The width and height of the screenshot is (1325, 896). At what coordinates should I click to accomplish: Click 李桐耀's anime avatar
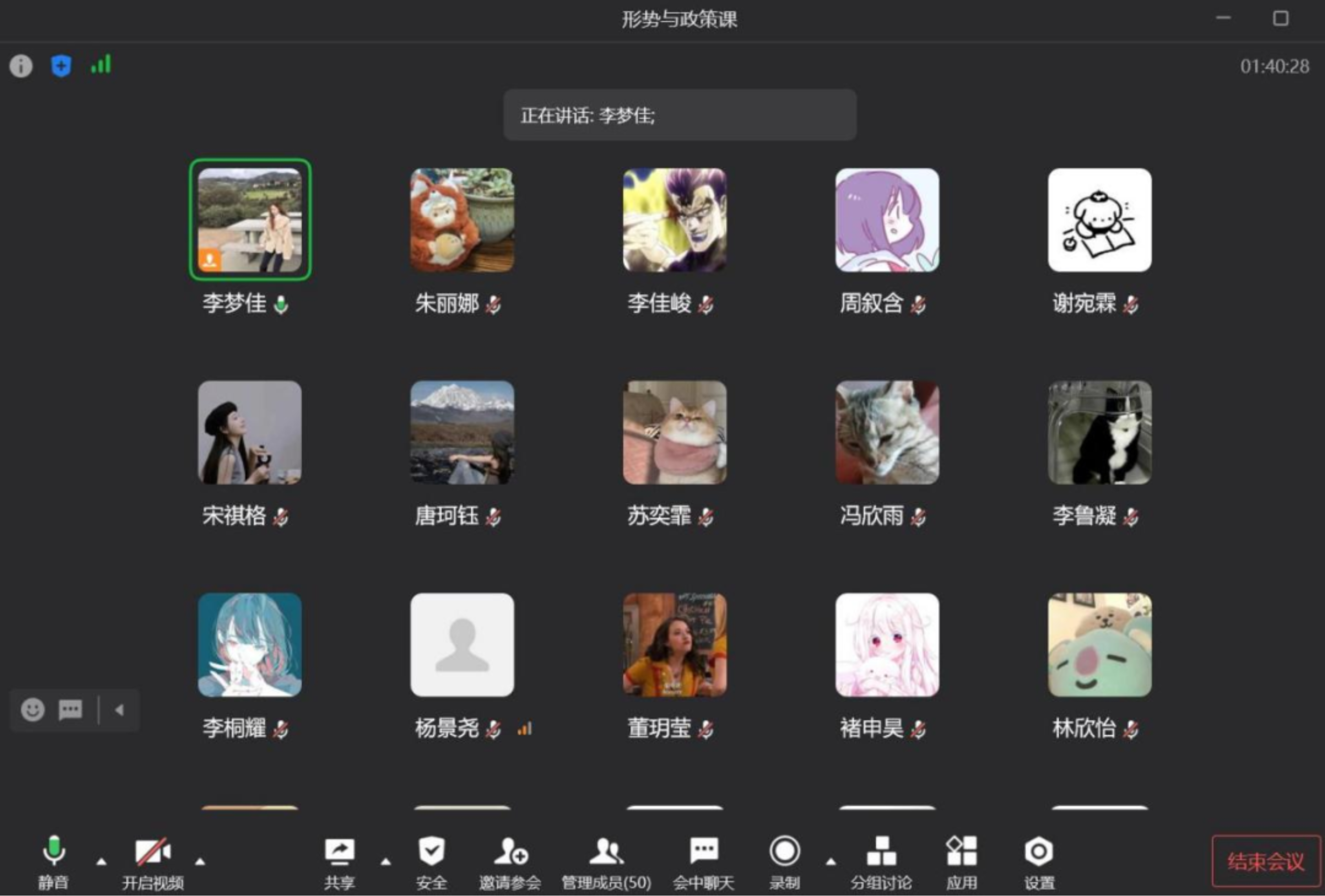[250, 644]
